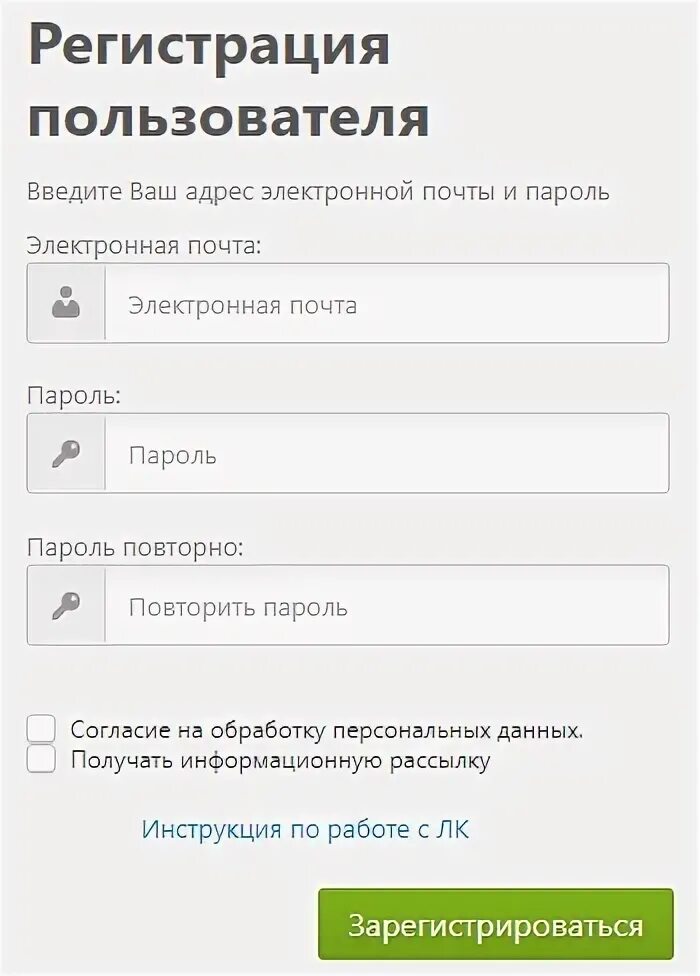The image size is (700, 976).
Task: Click the Получать информационную рассылку label text
Action: tap(280, 761)
